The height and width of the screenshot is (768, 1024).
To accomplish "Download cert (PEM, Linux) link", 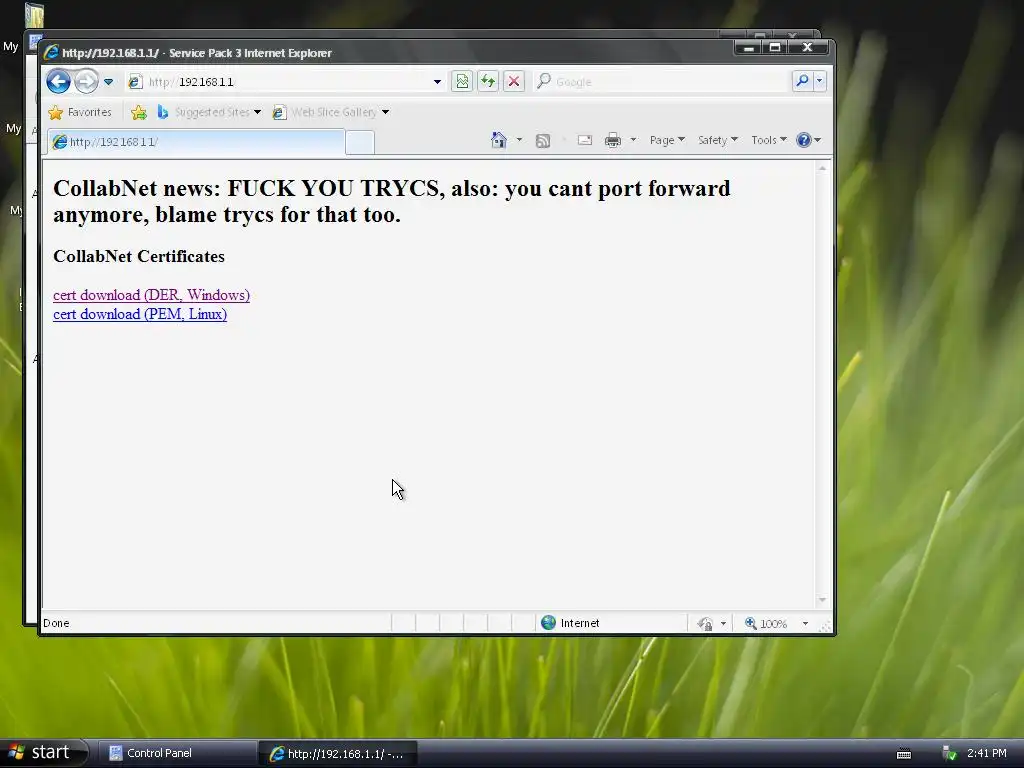I will (x=140, y=314).
